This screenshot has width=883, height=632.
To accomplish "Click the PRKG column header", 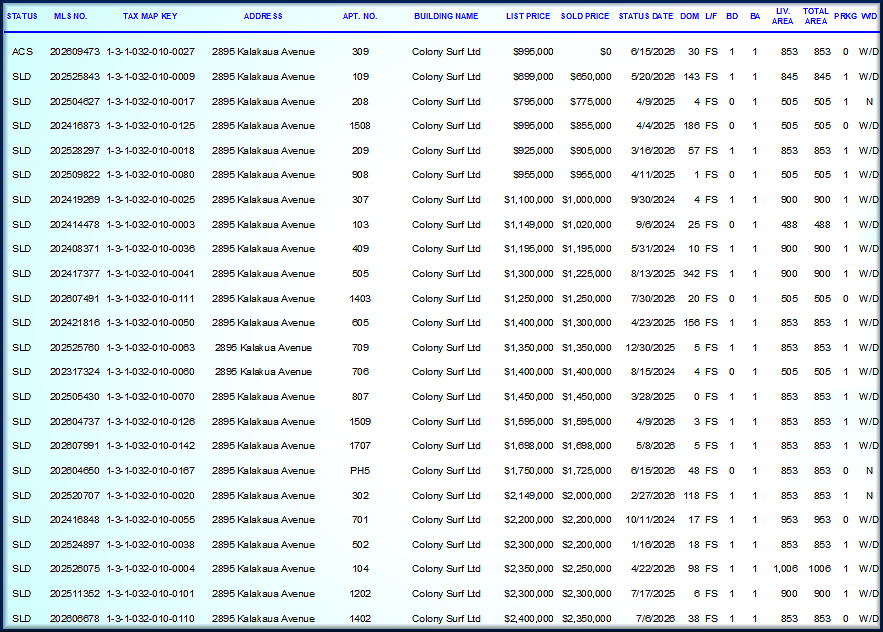I will 845,16.
